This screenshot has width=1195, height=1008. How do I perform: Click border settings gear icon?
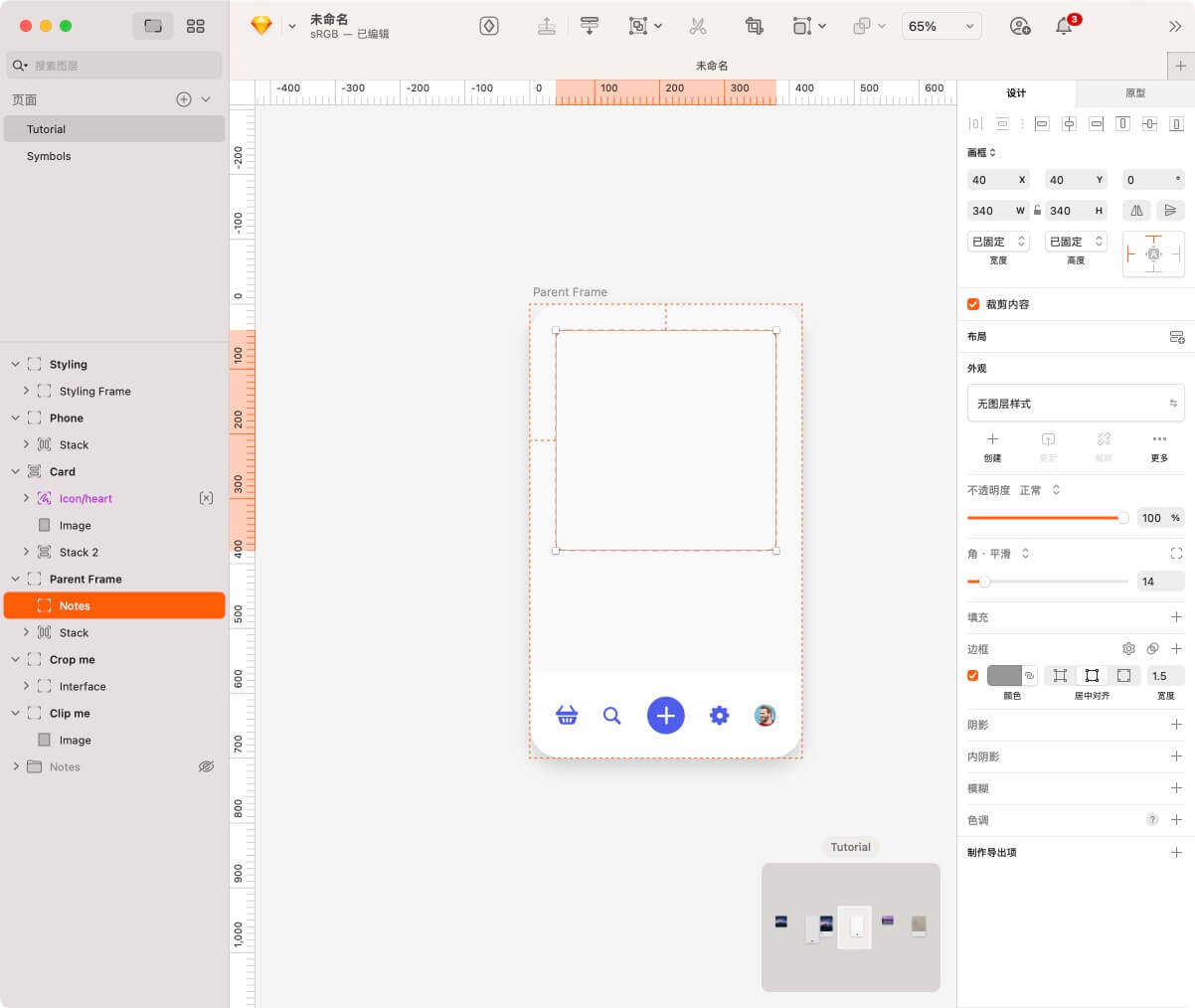[1128, 648]
